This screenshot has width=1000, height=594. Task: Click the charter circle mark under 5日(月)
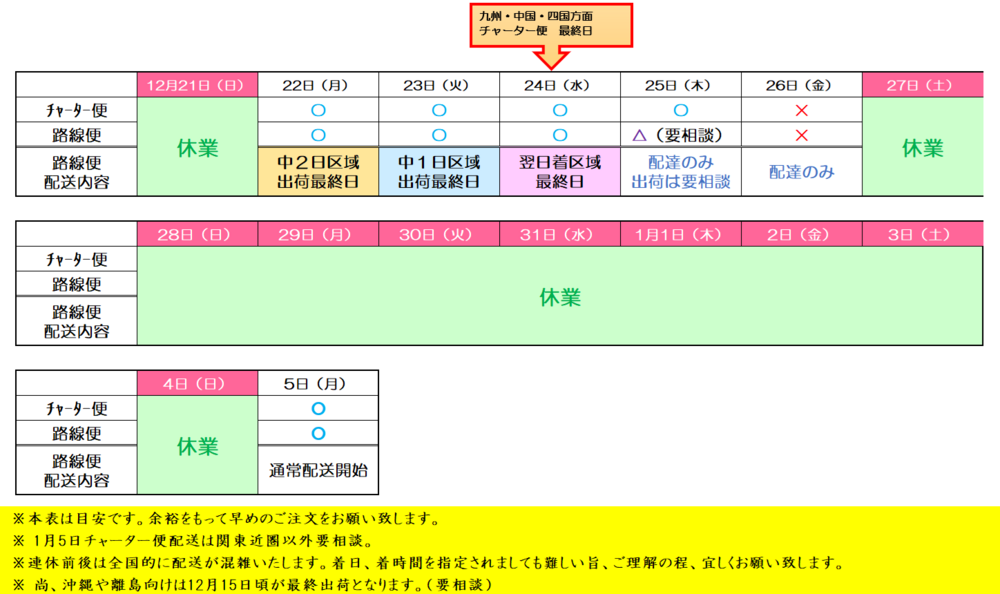pyautogui.click(x=318, y=408)
